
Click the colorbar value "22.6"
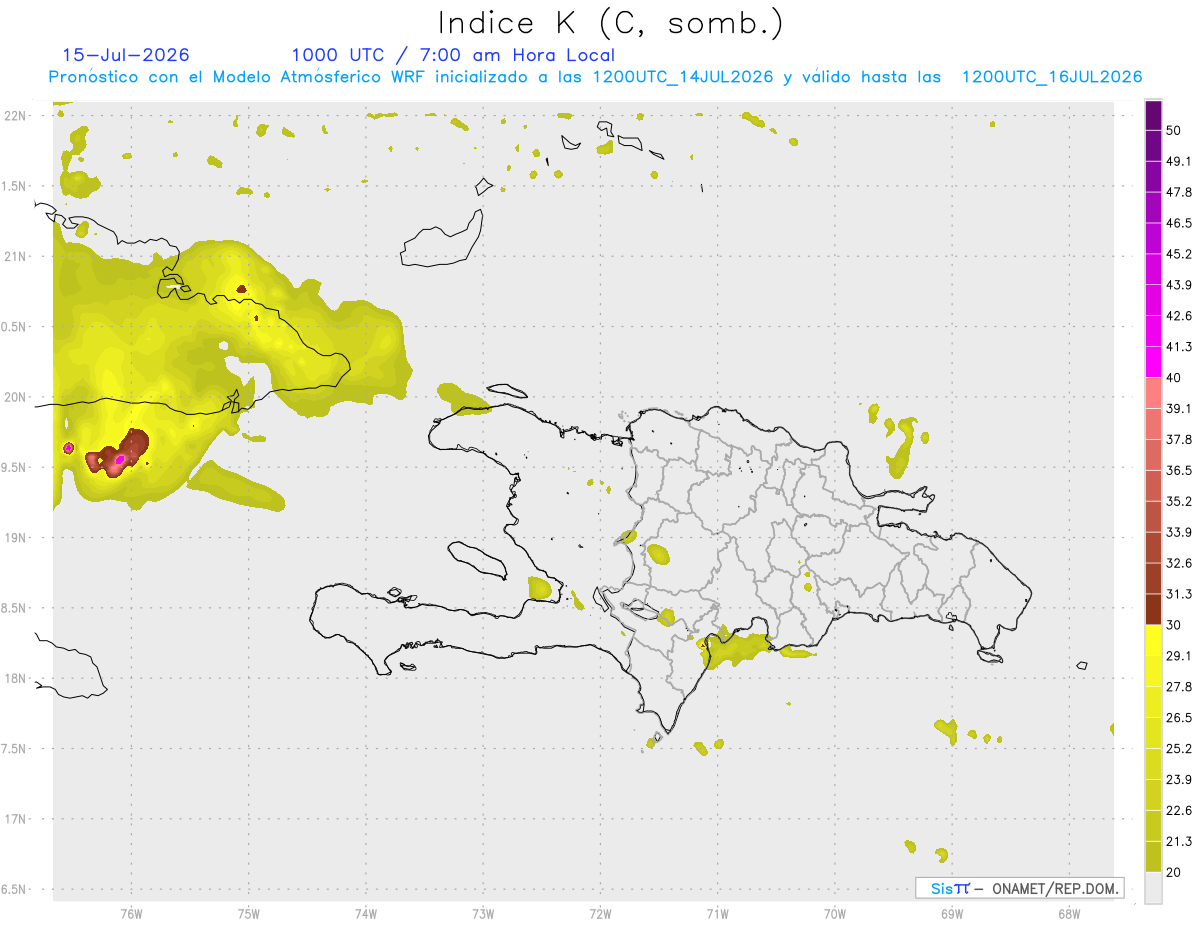tap(1179, 811)
